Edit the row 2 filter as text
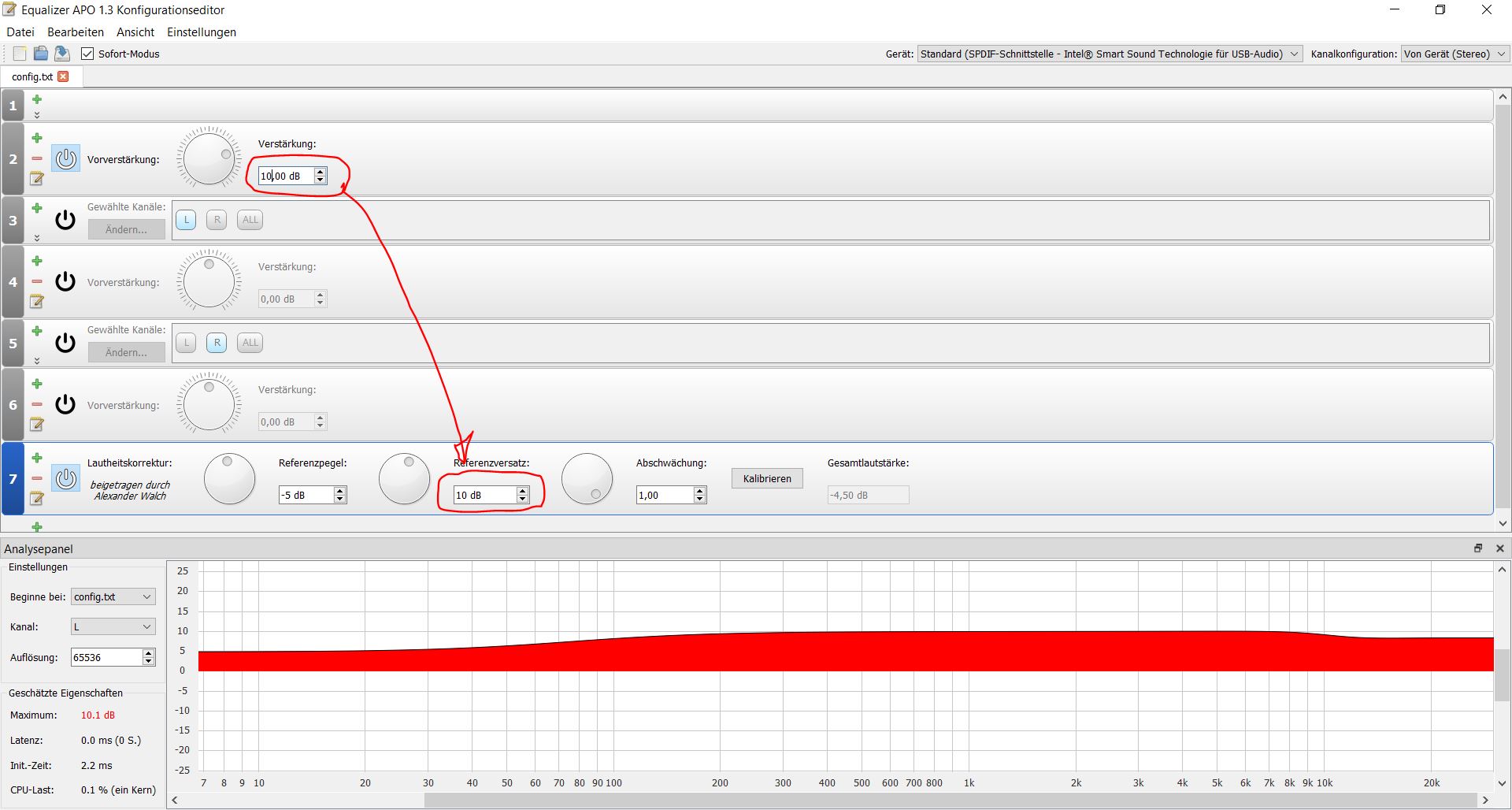This screenshot has height=810, width=1512. point(37,179)
